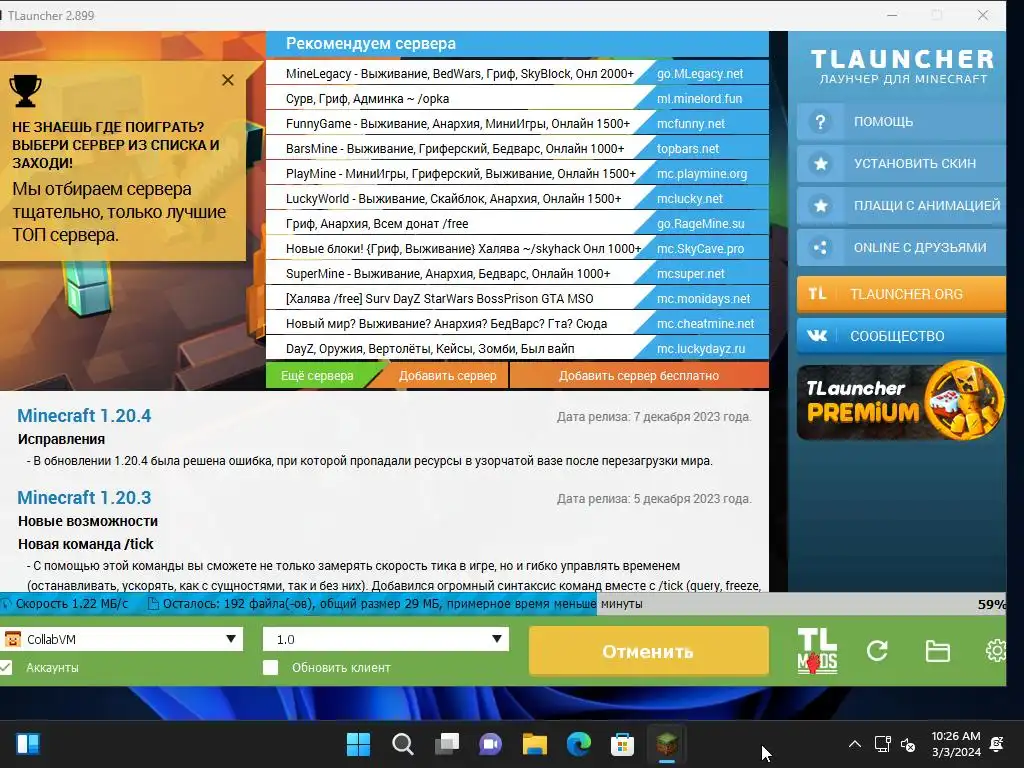The image size is (1024, 768).
Task: Open the notification bell icon
Action: click(997, 744)
